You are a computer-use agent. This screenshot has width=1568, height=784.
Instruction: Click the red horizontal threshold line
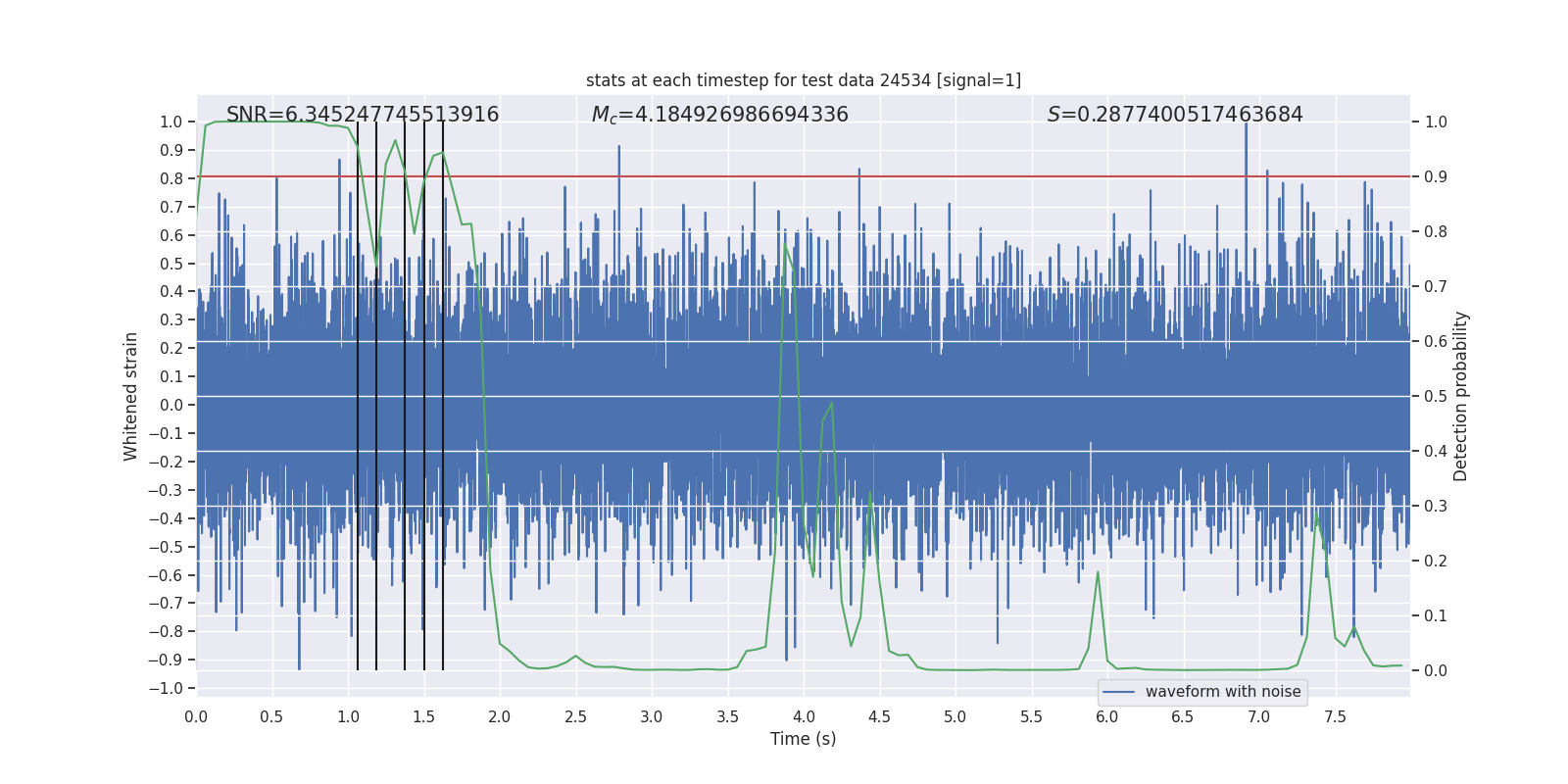tap(804, 176)
